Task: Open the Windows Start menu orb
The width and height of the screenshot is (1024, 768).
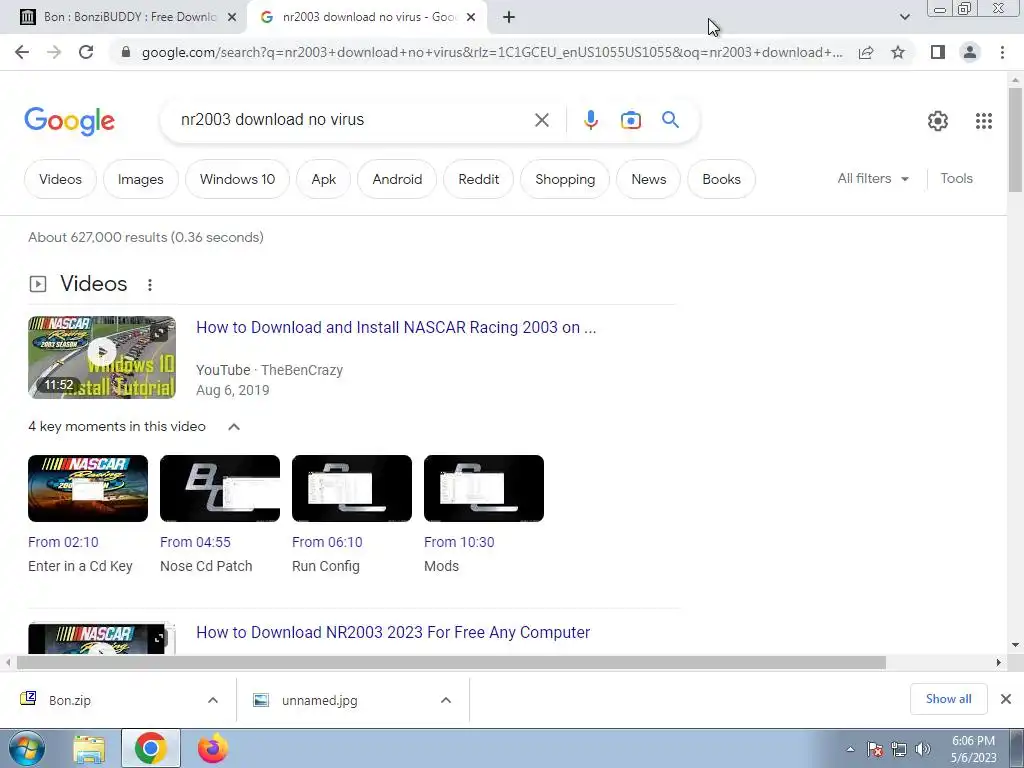Action: [x=26, y=748]
